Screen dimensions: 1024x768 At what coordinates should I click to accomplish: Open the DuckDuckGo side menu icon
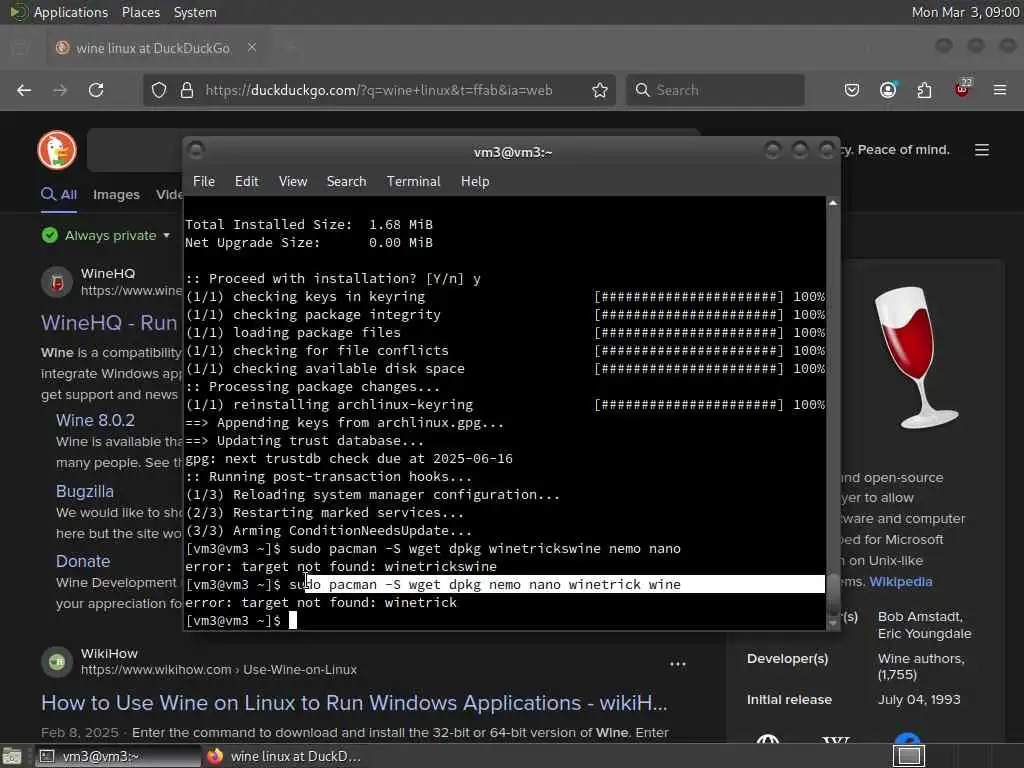(x=982, y=150)
